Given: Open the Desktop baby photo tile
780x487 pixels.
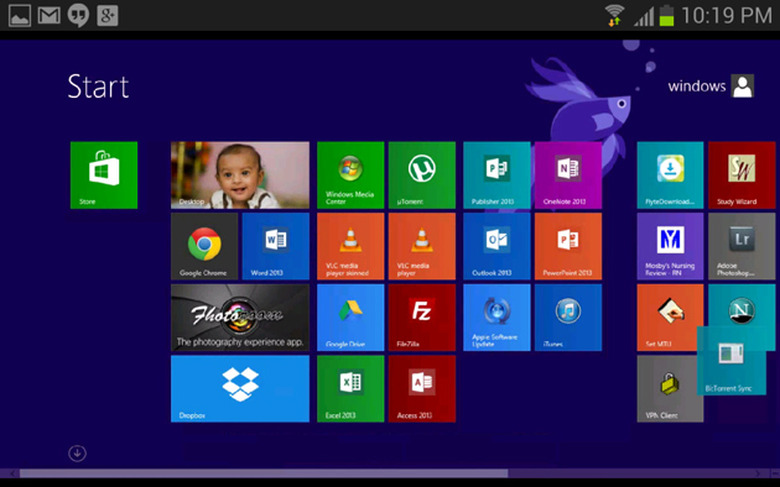Looking at the screenshot, I should 240,175.
